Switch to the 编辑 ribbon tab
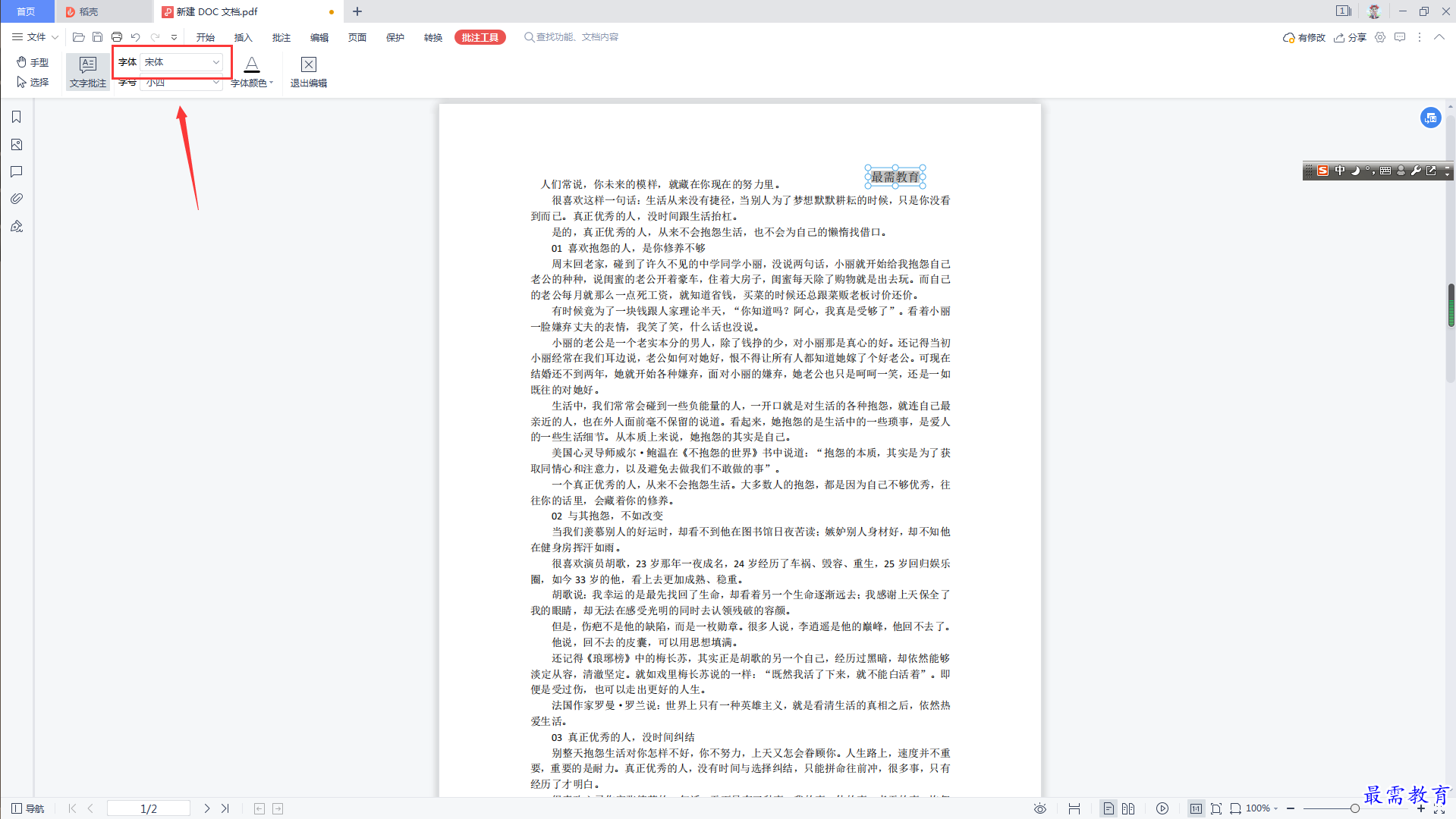This screenshot has height=819, width=1456. click(319, 37)
